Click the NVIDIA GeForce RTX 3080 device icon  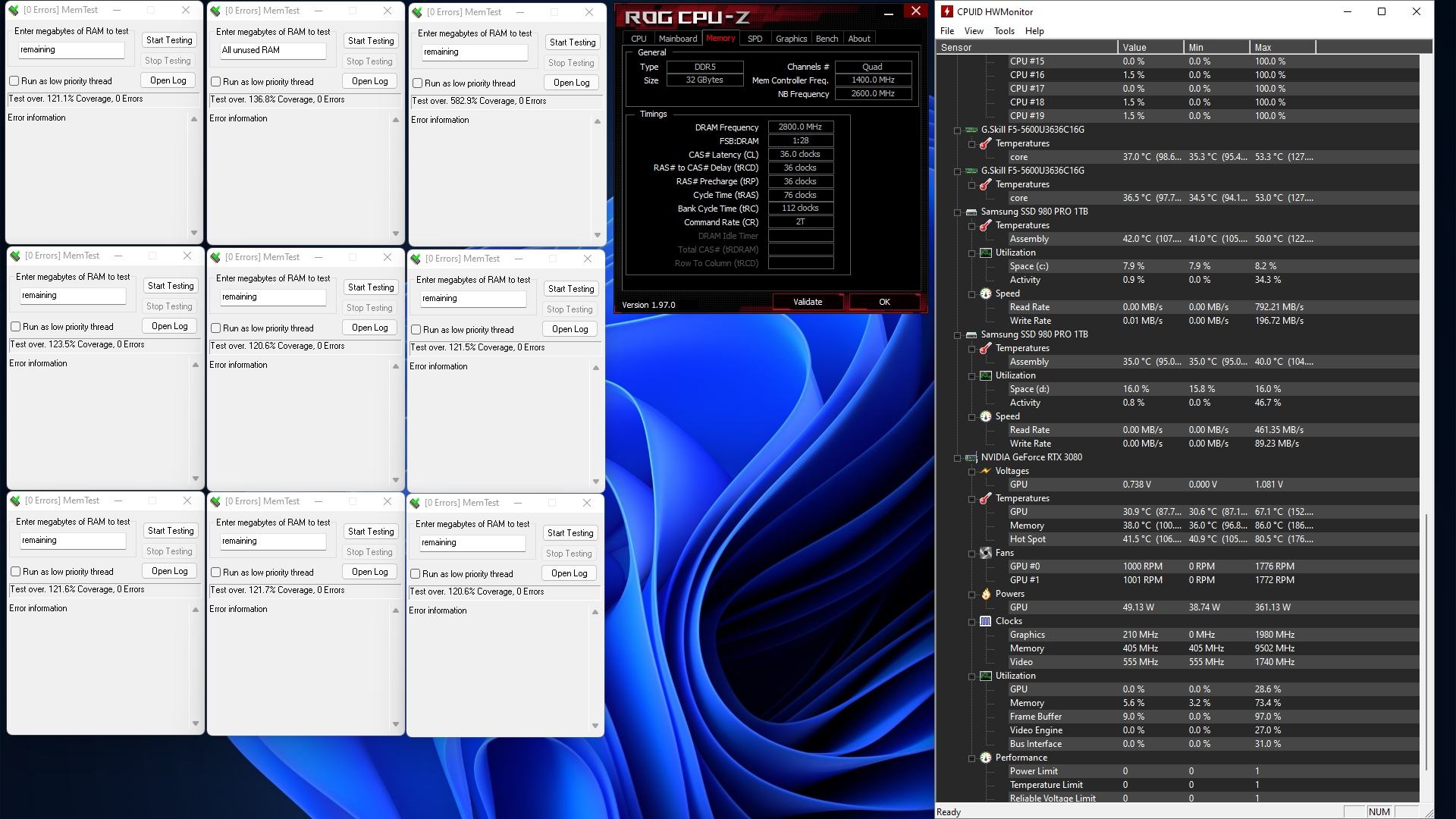971,457
